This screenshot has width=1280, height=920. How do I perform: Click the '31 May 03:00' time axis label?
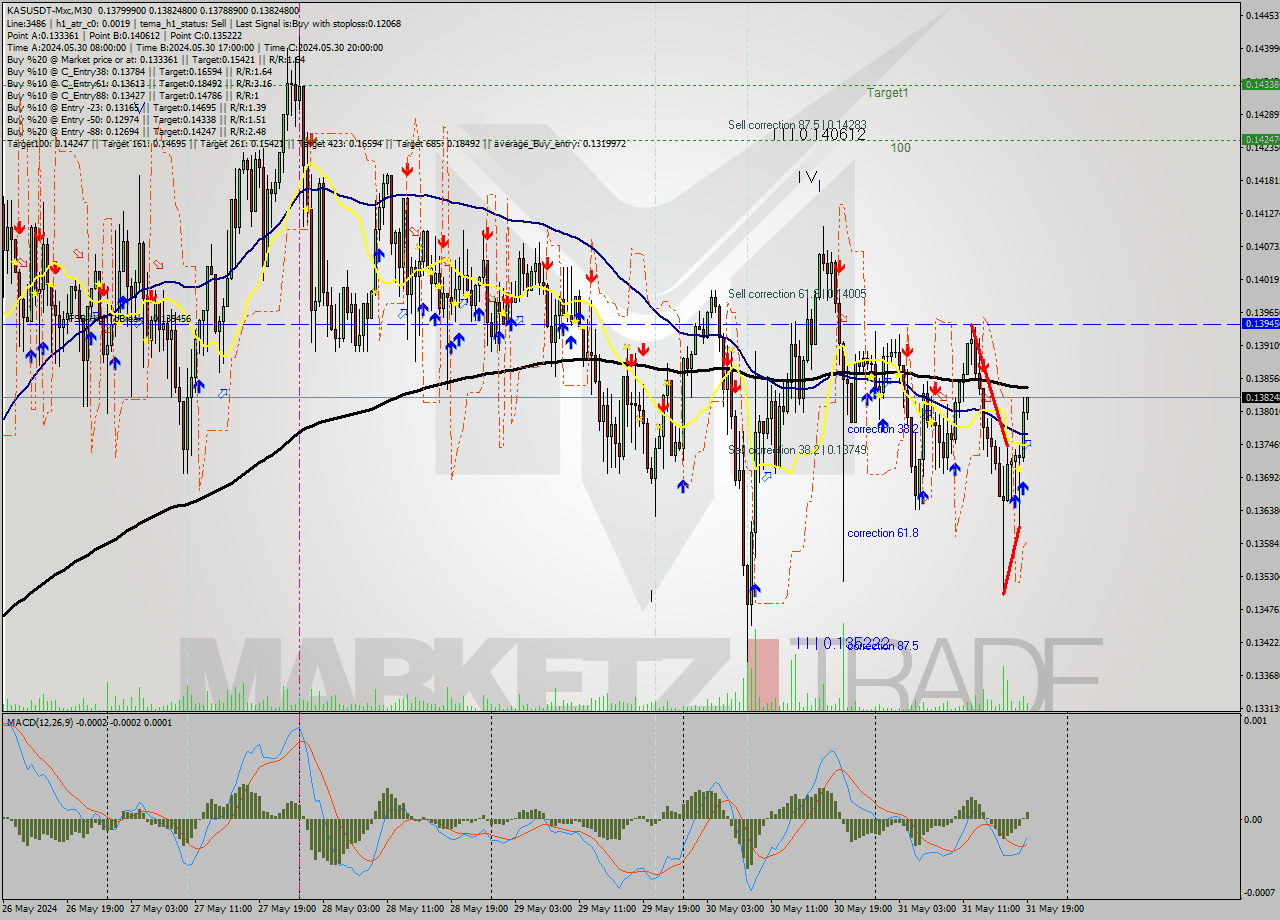(x=927, y=909)
